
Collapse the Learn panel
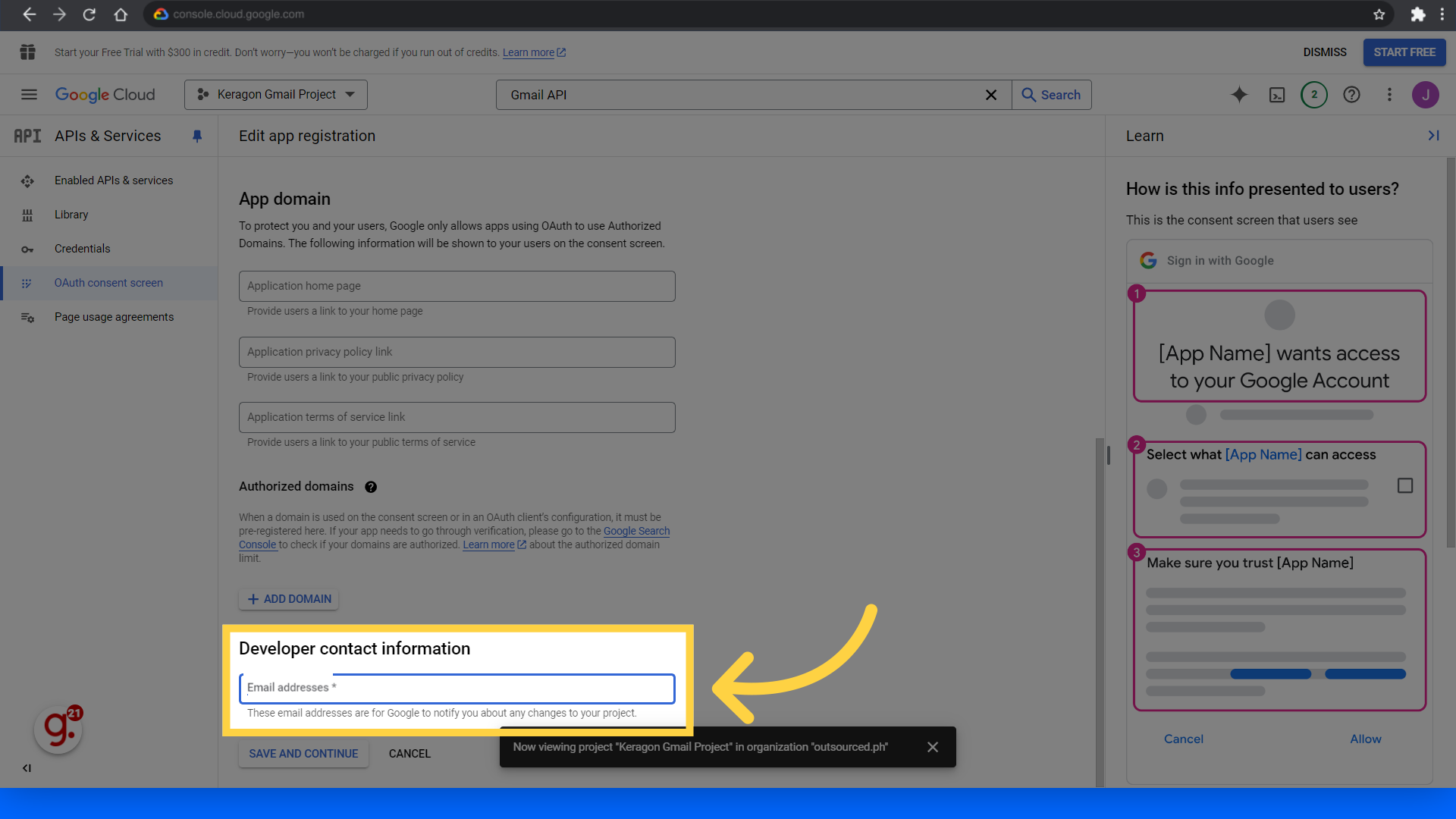[1433, 136]
